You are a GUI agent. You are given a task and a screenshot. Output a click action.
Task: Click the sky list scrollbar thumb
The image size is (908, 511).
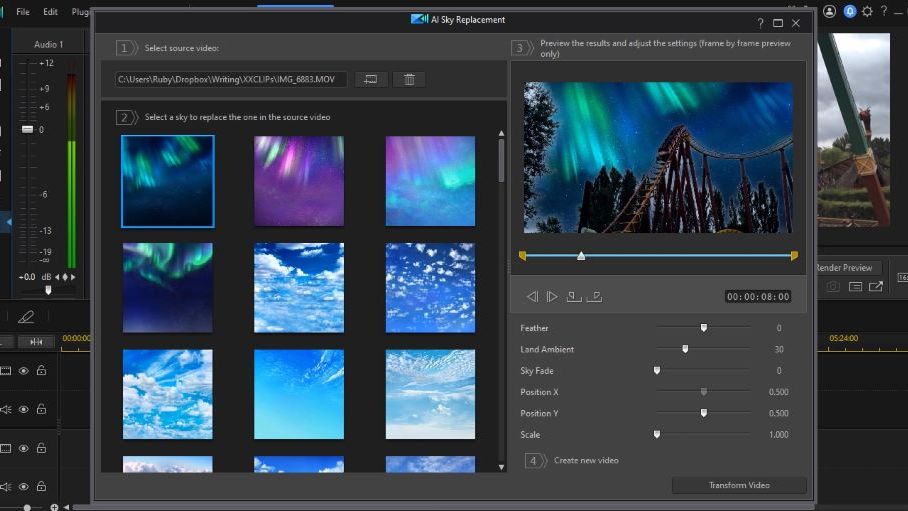(x=501, y=160)
